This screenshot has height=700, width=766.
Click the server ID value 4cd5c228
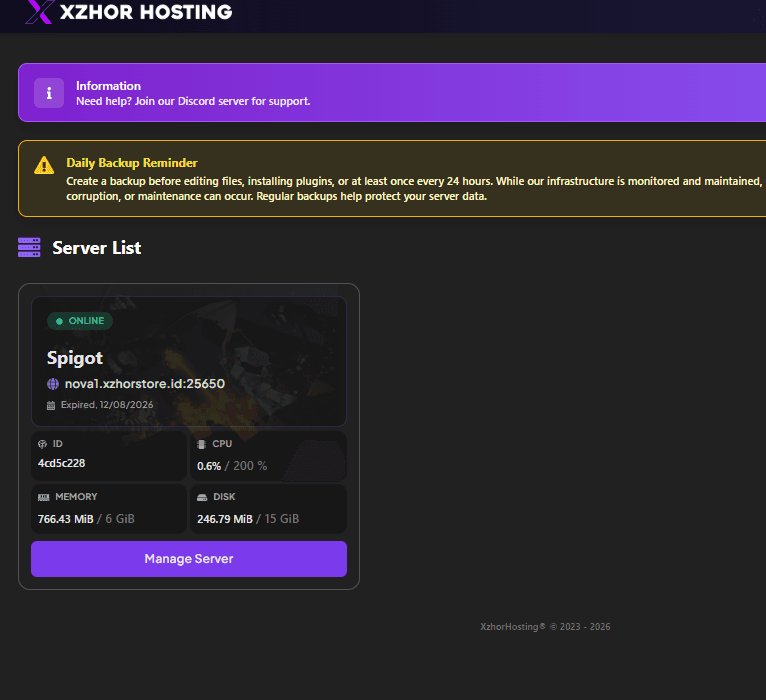click(x=62, y=463)
